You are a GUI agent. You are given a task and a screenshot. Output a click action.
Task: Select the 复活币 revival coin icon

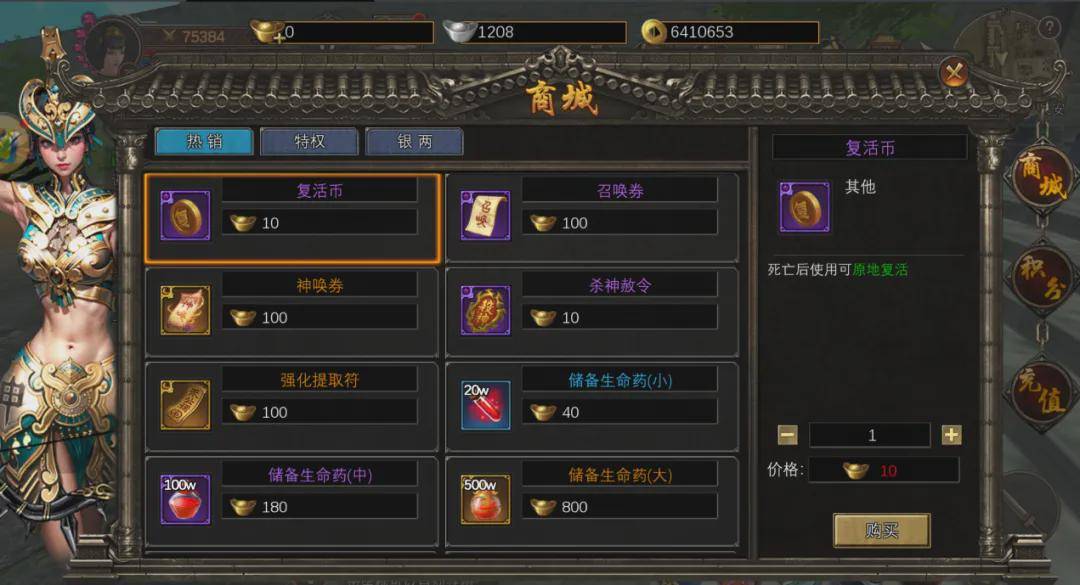pos(185,216)
